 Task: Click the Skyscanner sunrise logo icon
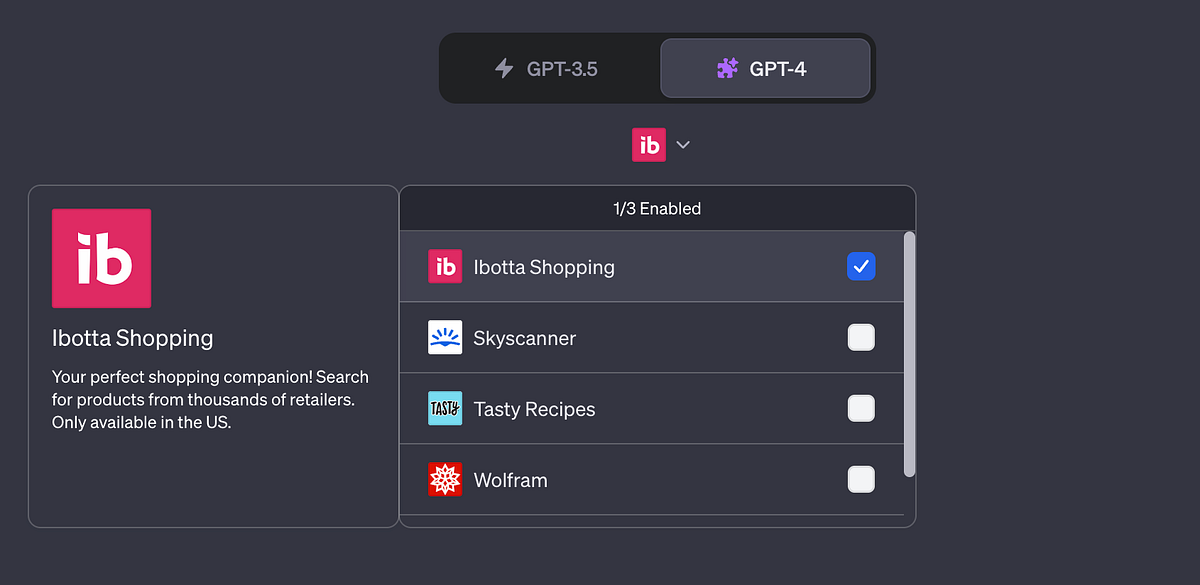click(444, 337)
